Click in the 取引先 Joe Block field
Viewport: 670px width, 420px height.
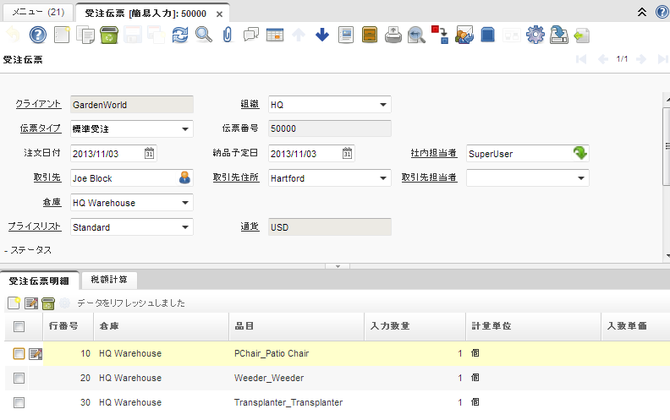coord(125,178)
